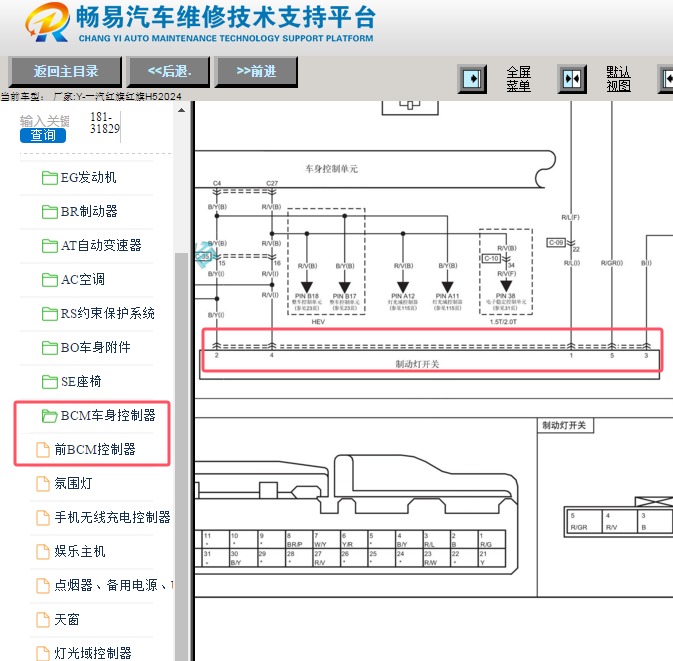Click the 天窗 document icon

[43, 619]
